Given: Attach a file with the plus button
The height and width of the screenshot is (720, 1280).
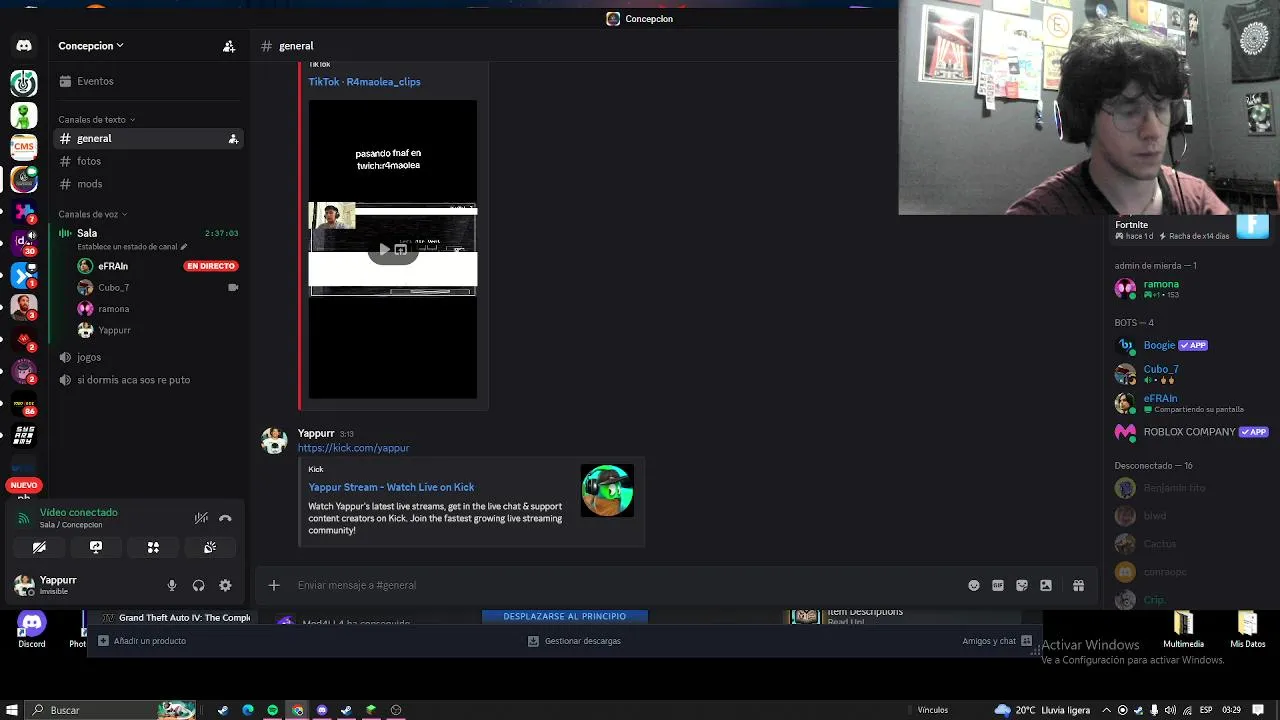Looking at the screenshot, I should [x=274, y=585].
